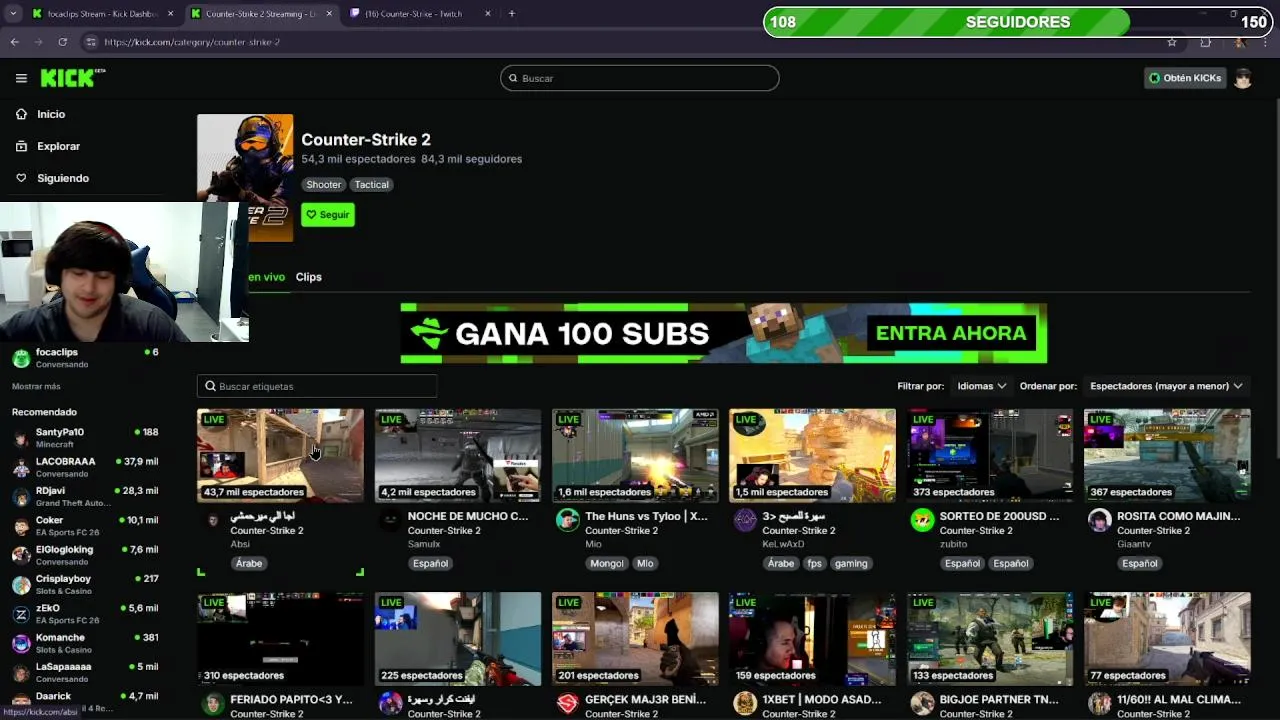
Task: Click the Inicio menu item
Action: click(51, 114)
